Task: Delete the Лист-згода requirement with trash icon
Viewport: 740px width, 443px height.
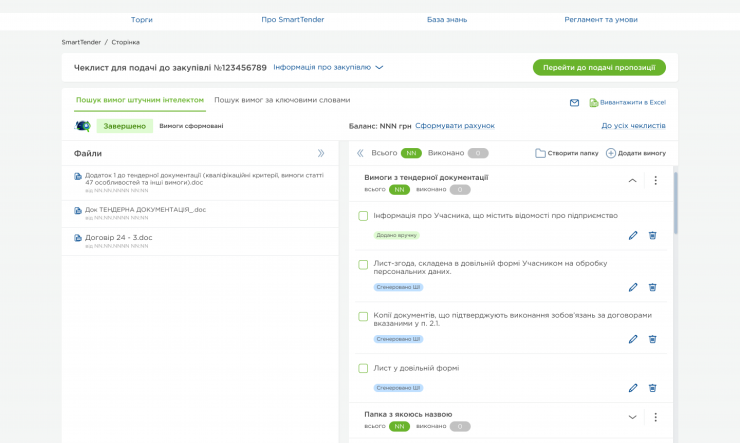Action: pyautogui.click(x=652, y=287)
